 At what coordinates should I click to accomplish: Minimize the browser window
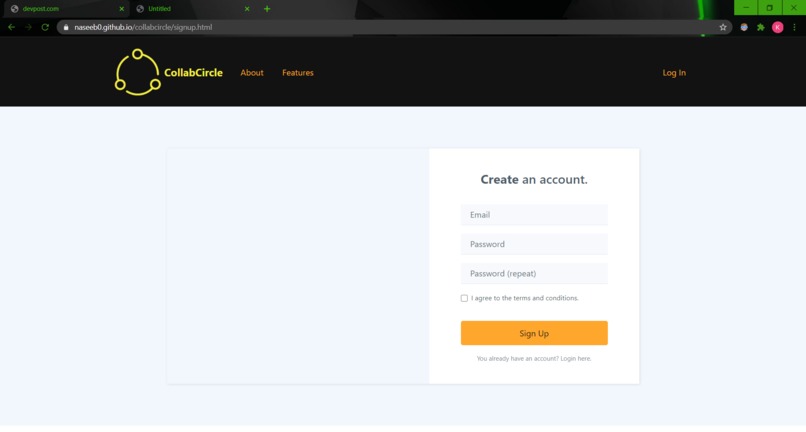tap(746, 7)
